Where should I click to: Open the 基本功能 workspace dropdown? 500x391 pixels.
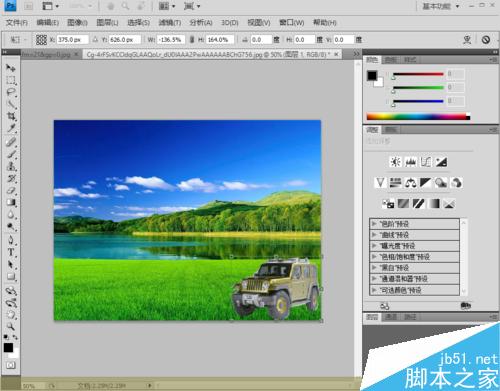[x=441, y=6]
